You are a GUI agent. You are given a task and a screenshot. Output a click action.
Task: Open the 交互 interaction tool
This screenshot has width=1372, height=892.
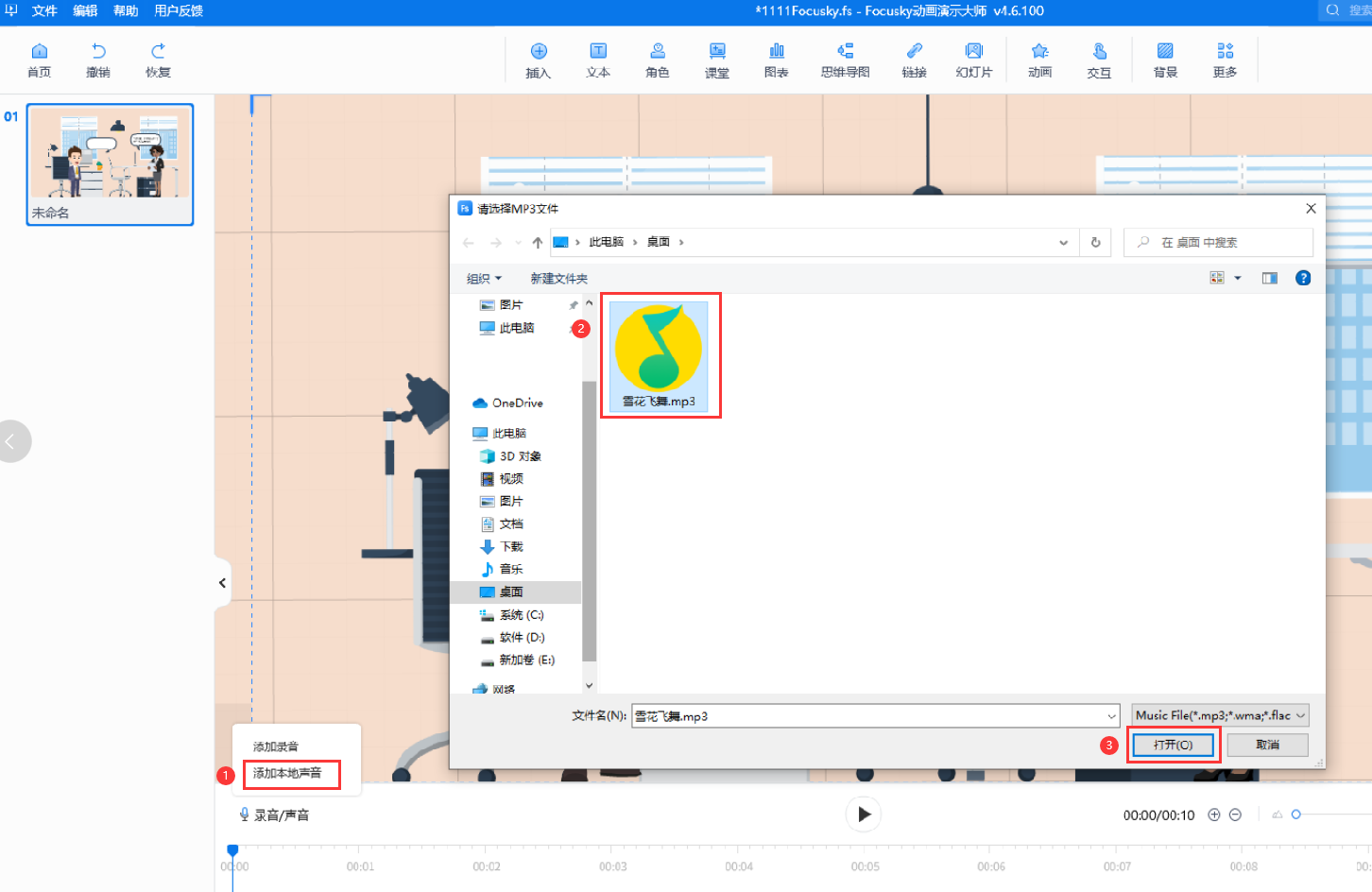1100,60
